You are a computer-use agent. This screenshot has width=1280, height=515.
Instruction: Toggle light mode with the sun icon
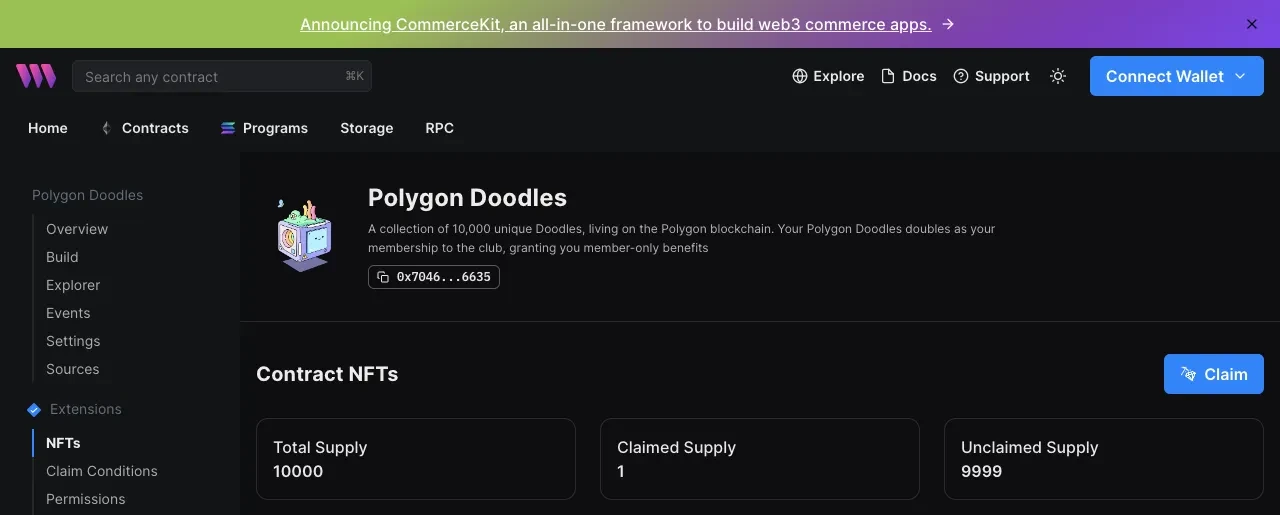click(1058, 76)
